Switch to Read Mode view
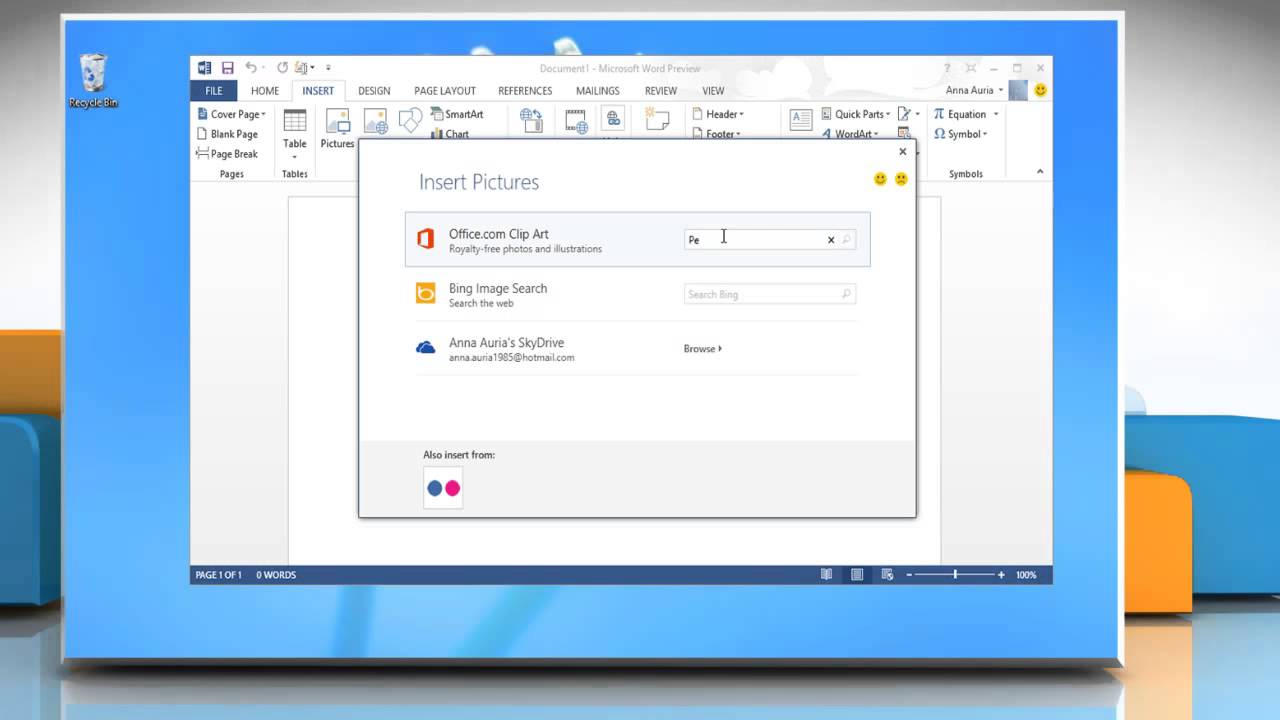Viewport: 1280px width, 720px height. [x=826, y=575]
